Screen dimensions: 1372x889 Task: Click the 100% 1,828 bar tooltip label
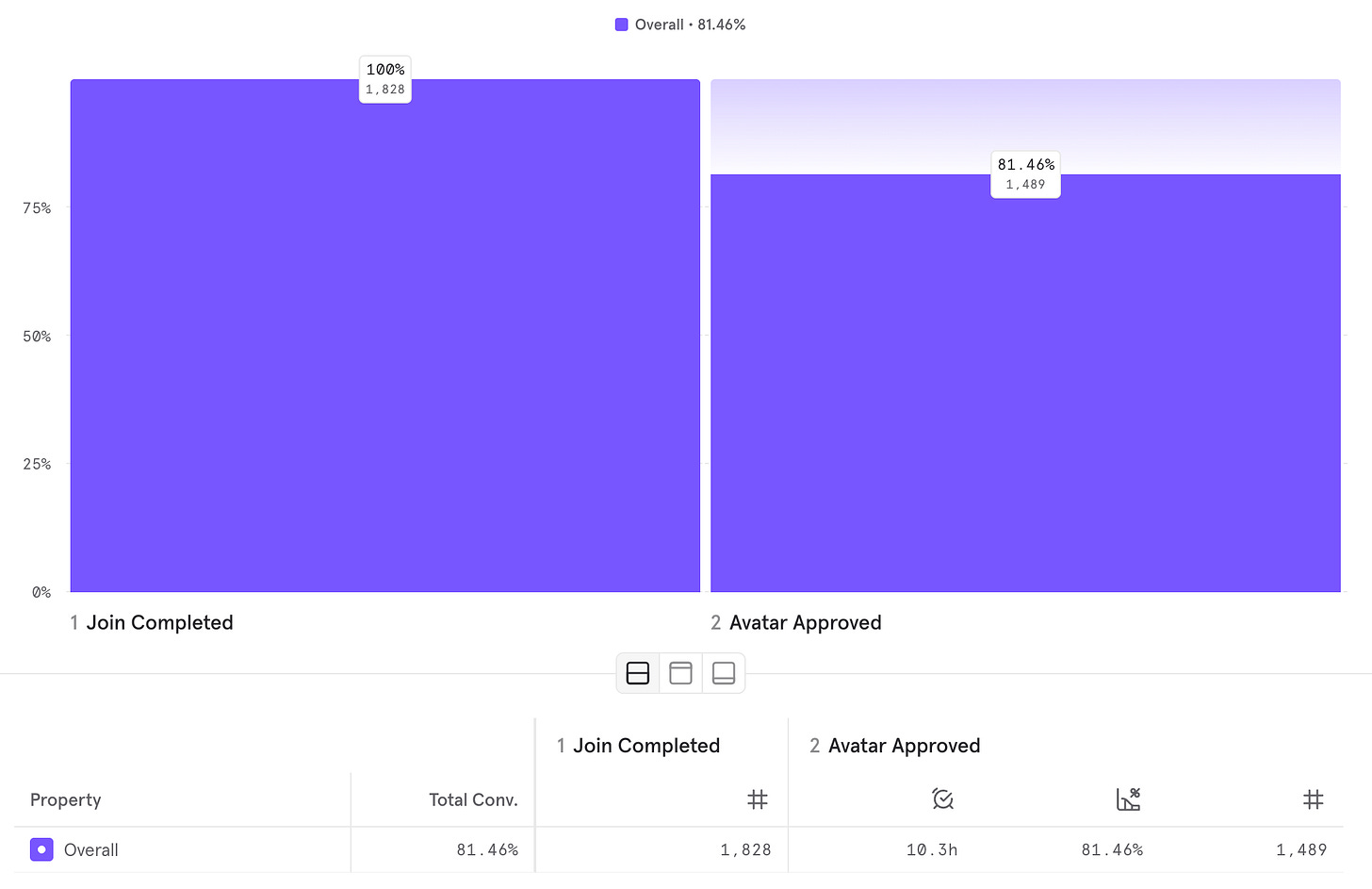pos(385,79)
